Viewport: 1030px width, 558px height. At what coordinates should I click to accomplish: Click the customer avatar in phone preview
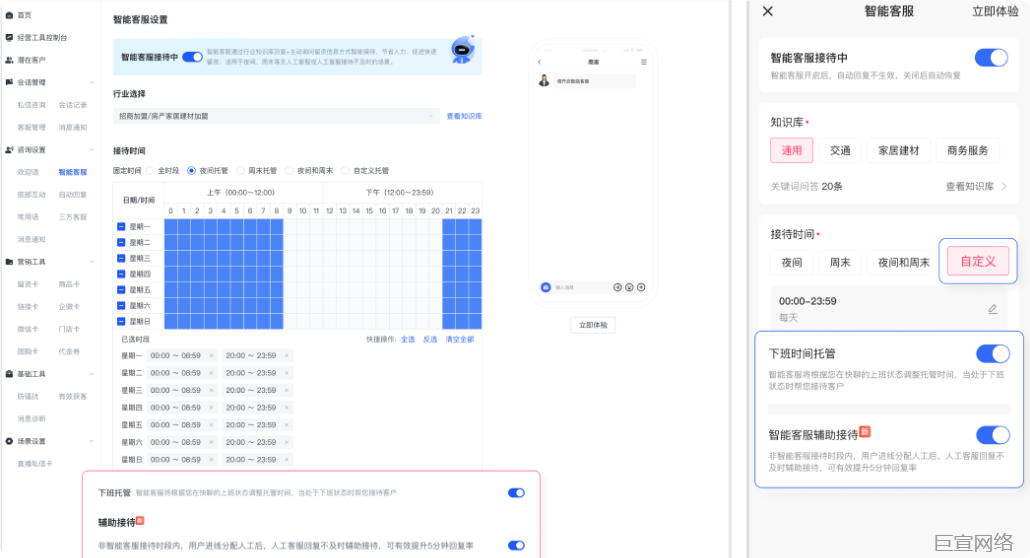click(x=544, y=81)
